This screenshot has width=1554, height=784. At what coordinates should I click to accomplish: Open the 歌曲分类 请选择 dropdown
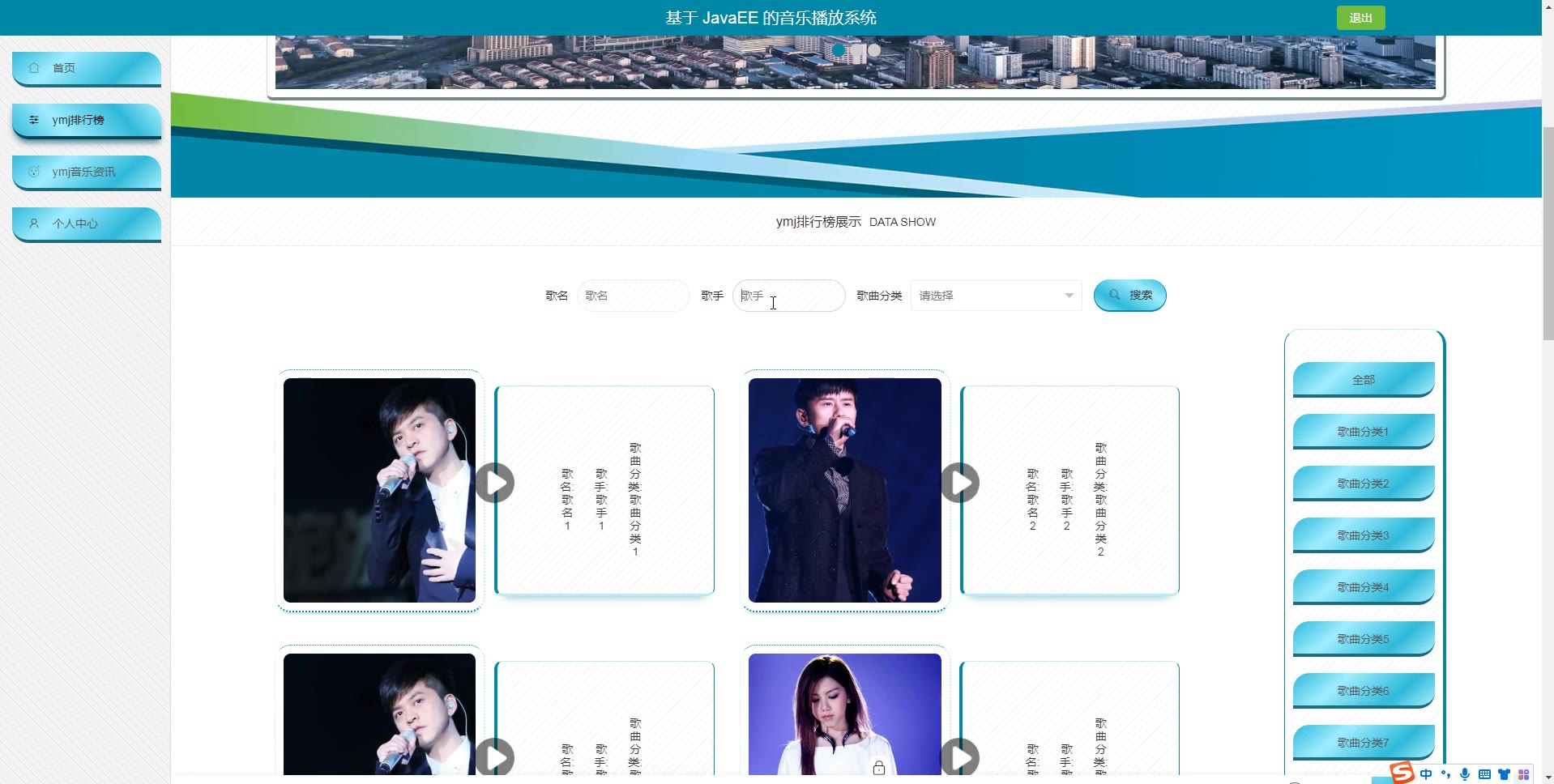coord(996,296)
